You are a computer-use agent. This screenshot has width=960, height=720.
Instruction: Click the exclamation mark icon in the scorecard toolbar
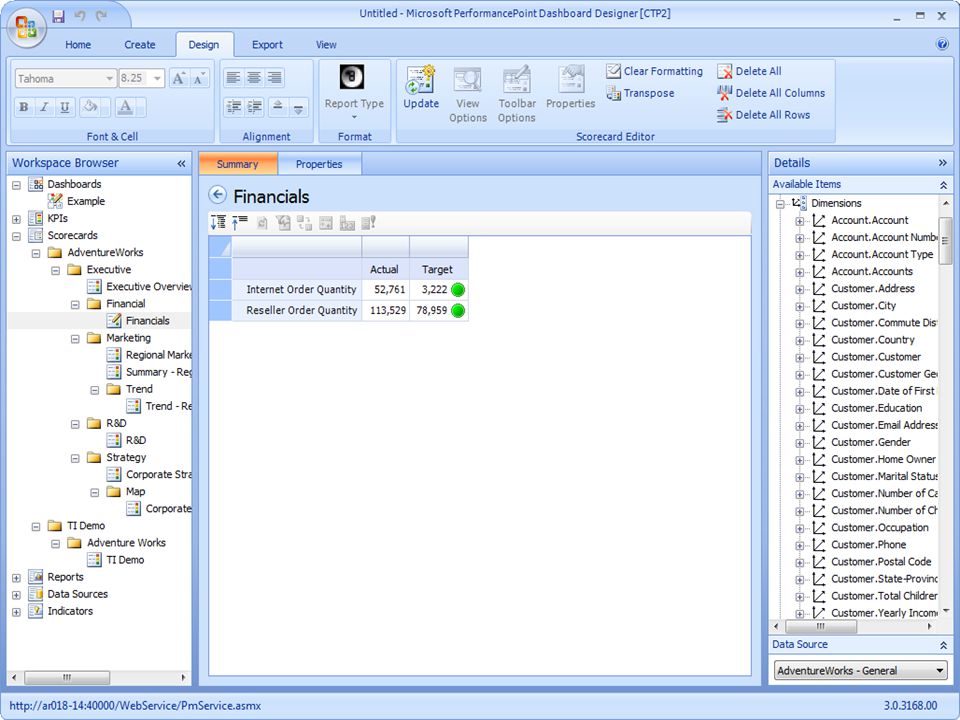click(x=368, y=223)
